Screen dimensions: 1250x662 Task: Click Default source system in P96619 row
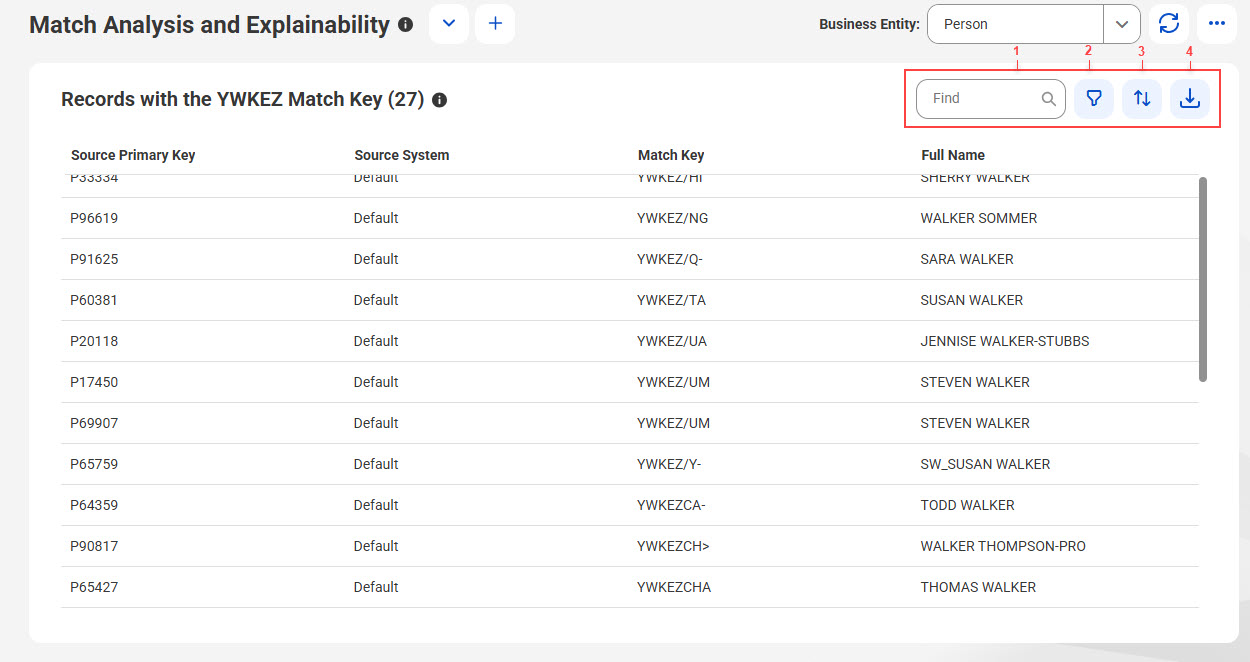[x=376, y=218]
